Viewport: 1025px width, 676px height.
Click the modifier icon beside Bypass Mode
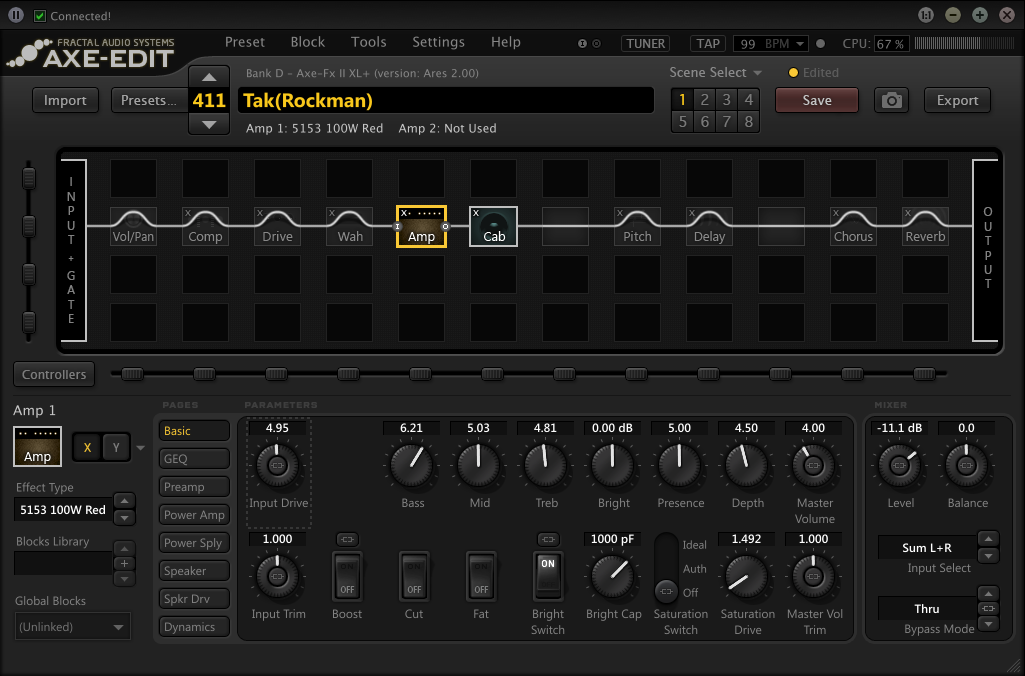click(x=988, y=609)
